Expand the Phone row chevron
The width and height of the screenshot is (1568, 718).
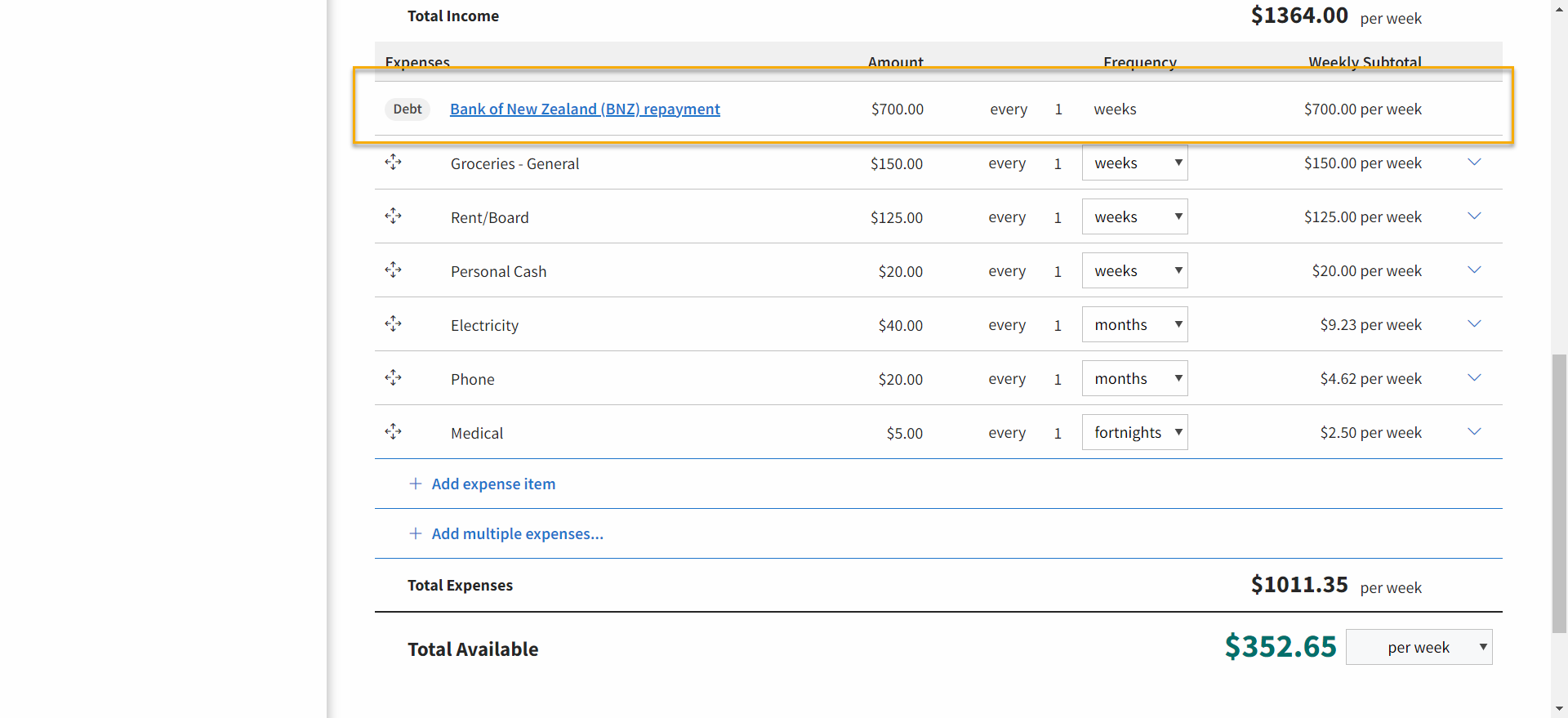(1474, 377)
